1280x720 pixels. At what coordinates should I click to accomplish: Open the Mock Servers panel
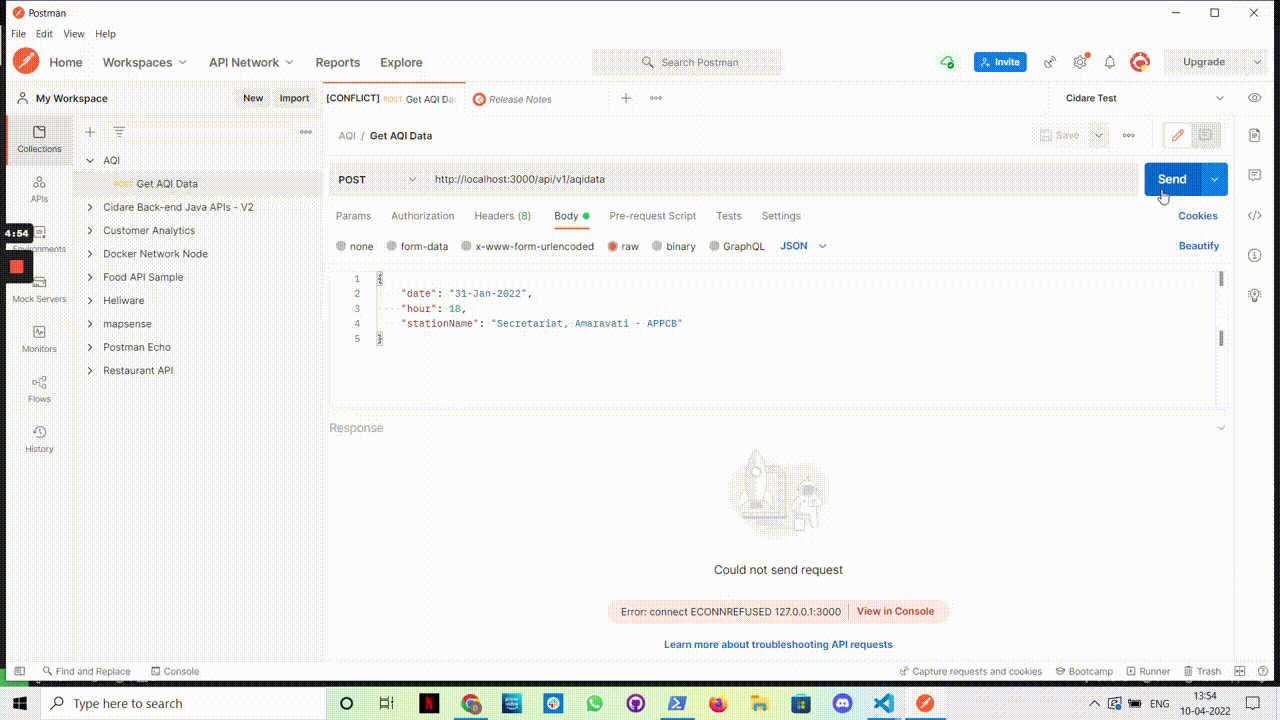(39, 290)
